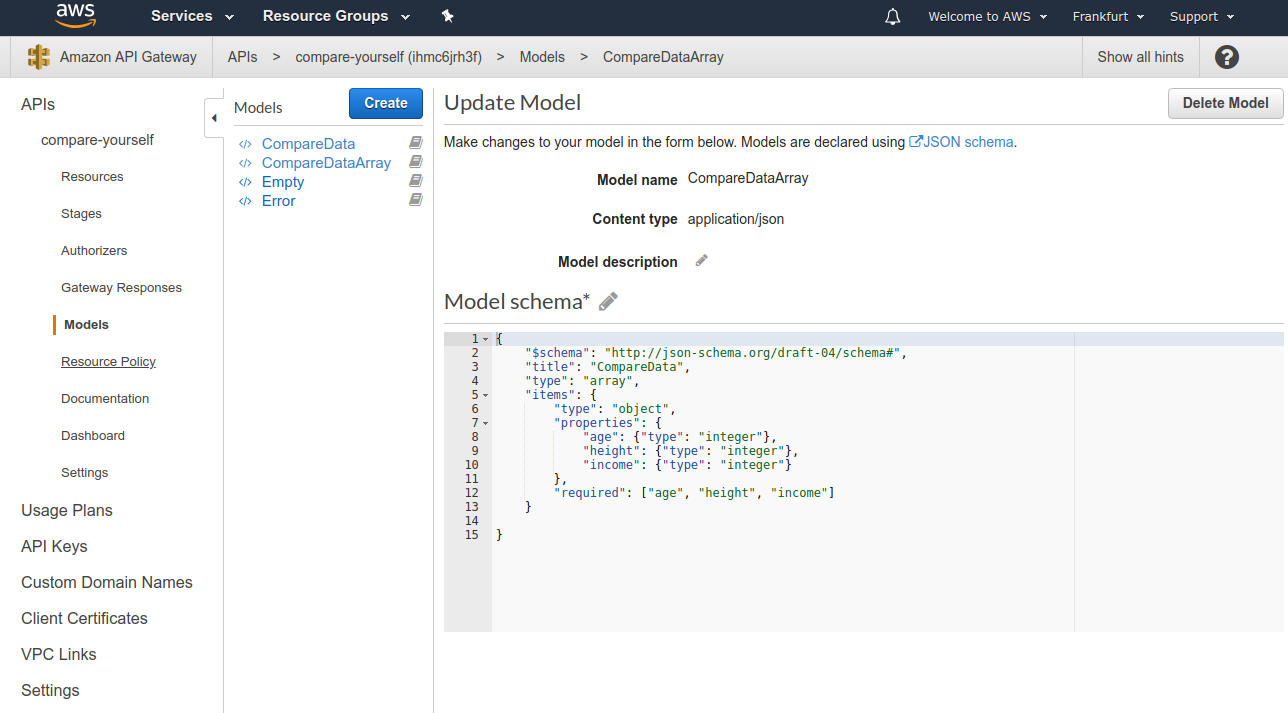Open documentation book icon for CompareDataArray
Image resolution: width=1288 pixels, height=713 pixels.
coord(416,162)
